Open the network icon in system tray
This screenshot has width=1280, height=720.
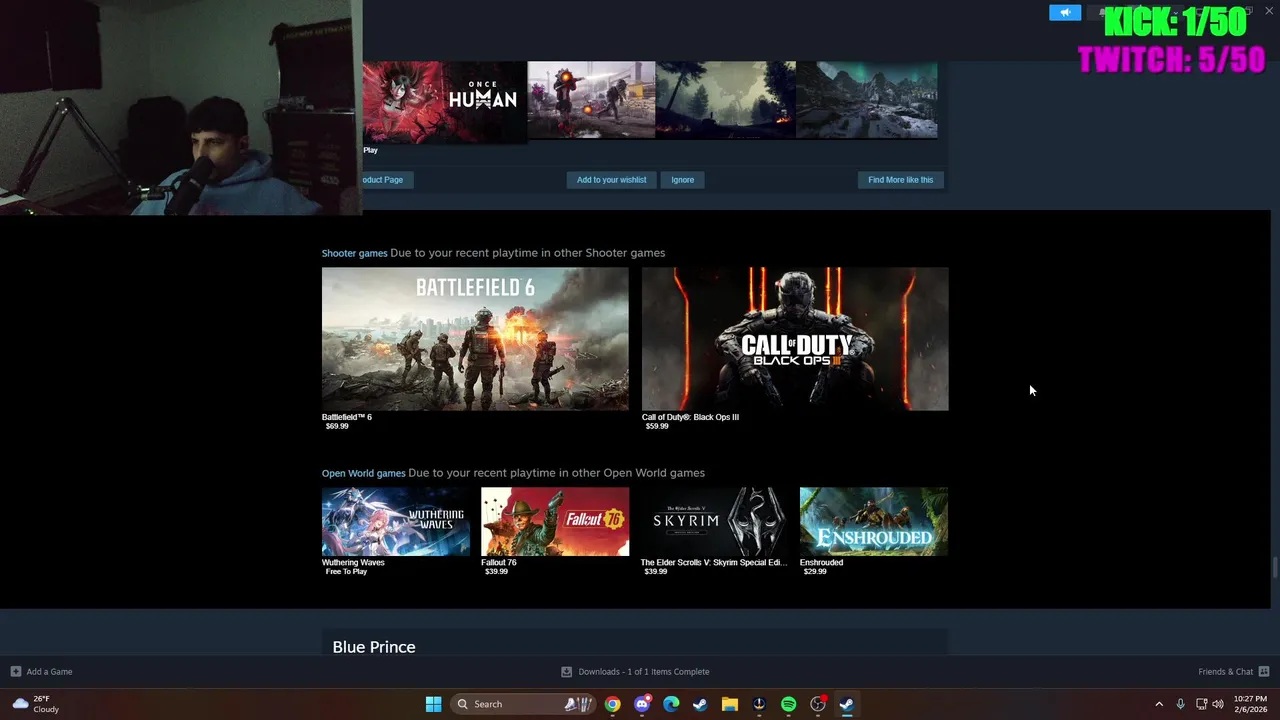coord(1201,704)
